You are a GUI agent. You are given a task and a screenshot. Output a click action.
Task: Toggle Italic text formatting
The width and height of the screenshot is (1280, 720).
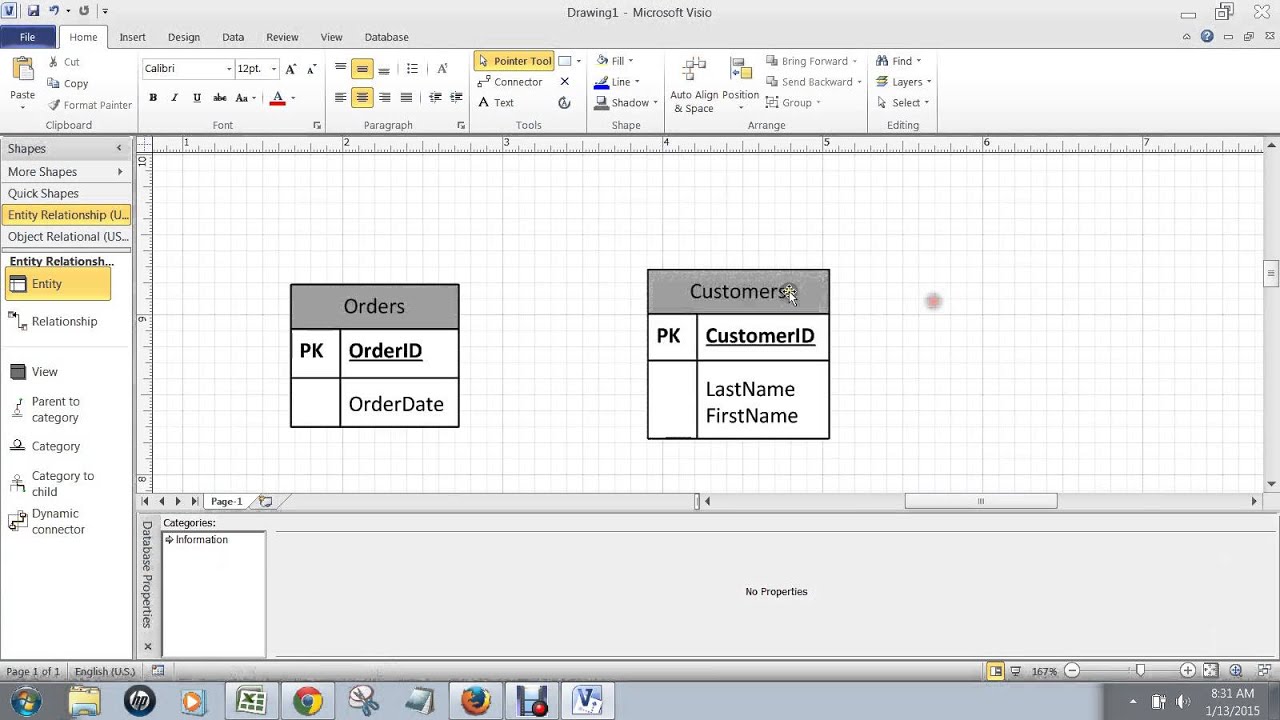click(x=175, y=98)
